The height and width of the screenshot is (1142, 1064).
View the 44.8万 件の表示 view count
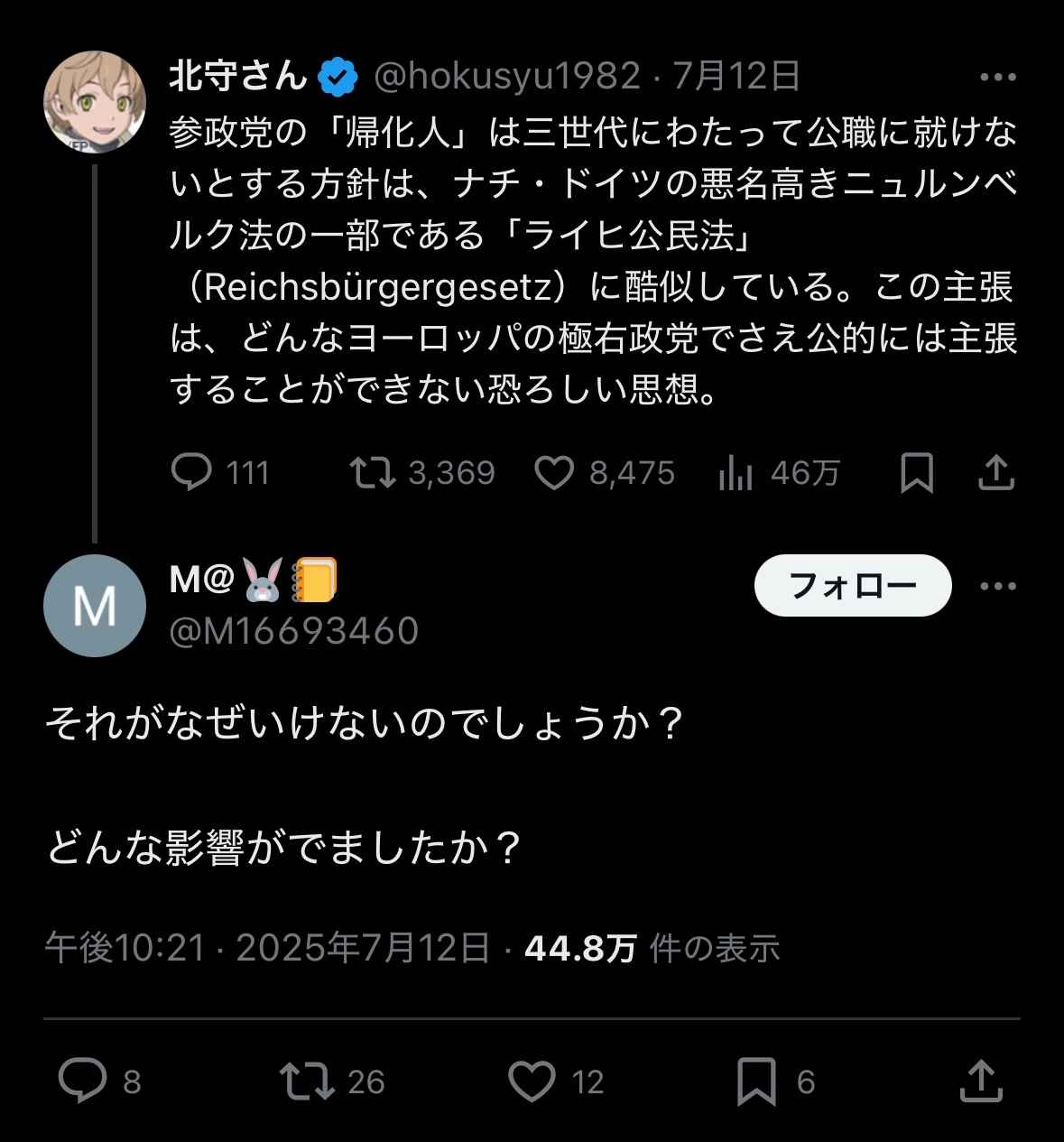point(652,949)
